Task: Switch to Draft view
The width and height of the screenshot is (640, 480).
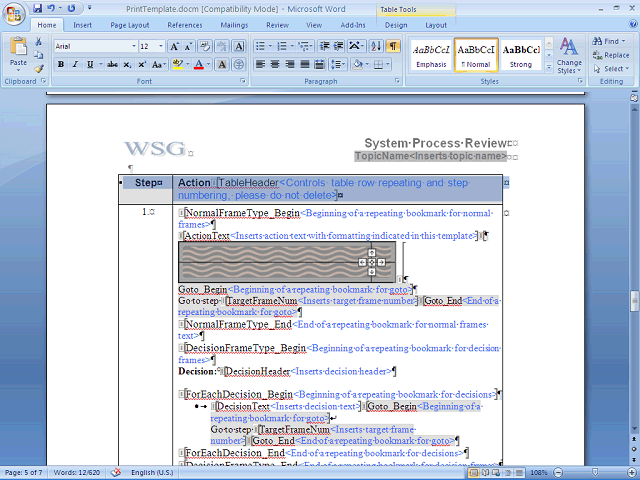Action: click(x=519, y=473)
